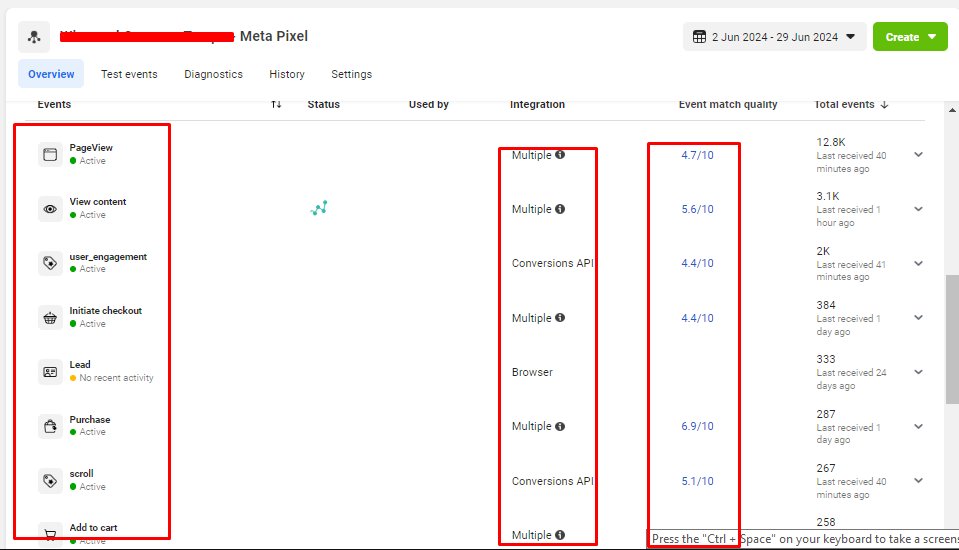Click the Events column header
This screenshot has height=550, width=959.
54,105
